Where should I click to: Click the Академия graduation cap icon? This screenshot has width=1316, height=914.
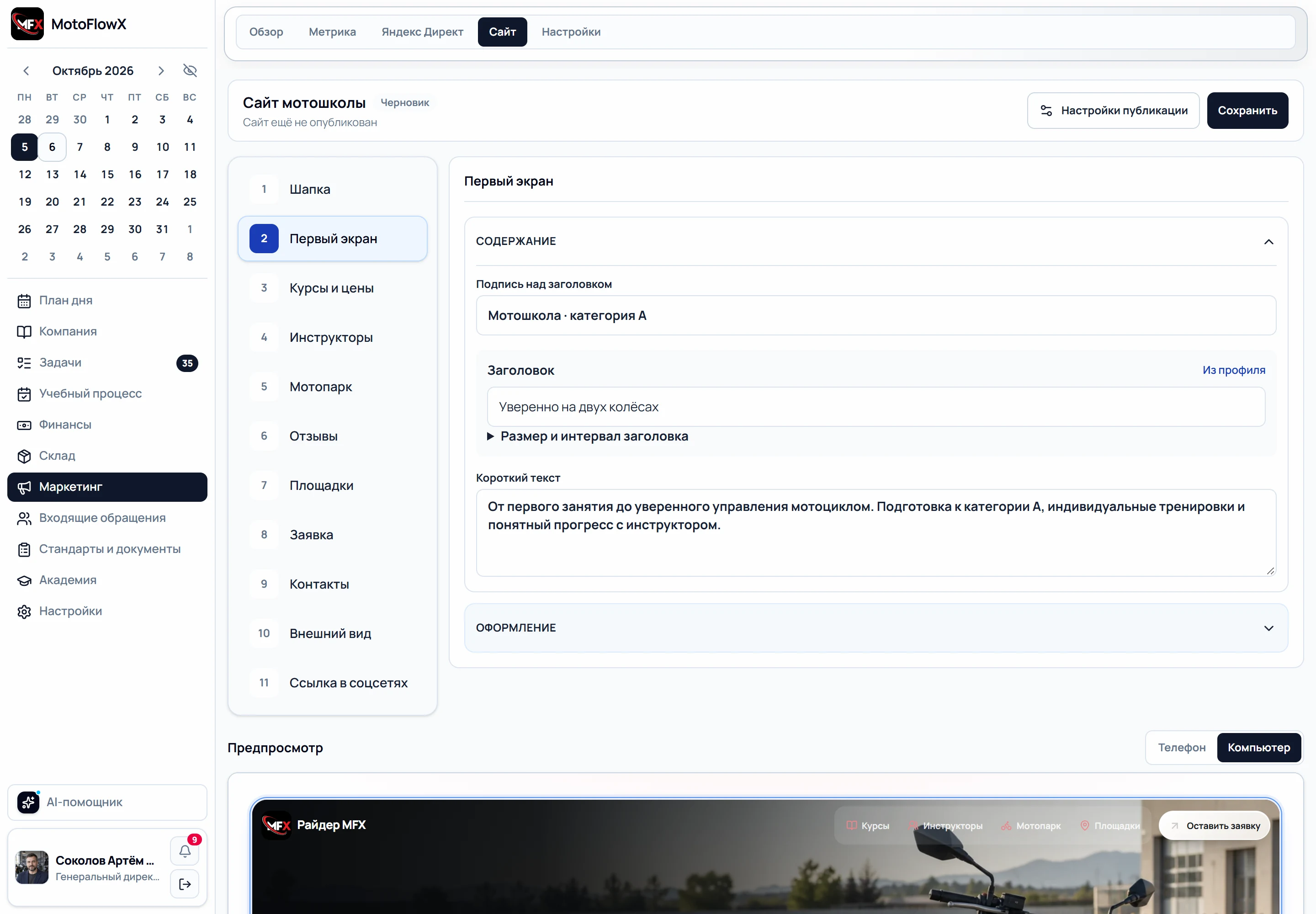24,580
